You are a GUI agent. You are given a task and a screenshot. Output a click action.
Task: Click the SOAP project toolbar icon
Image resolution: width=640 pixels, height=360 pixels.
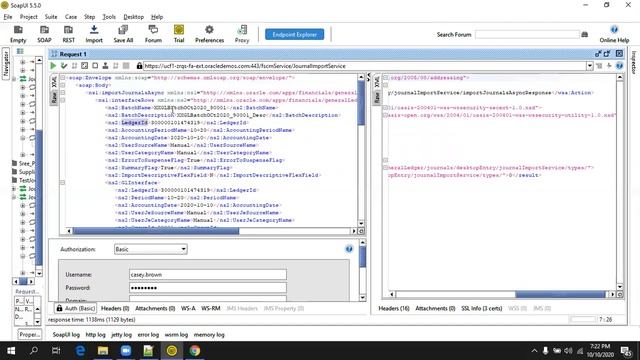tap(44, 34)
